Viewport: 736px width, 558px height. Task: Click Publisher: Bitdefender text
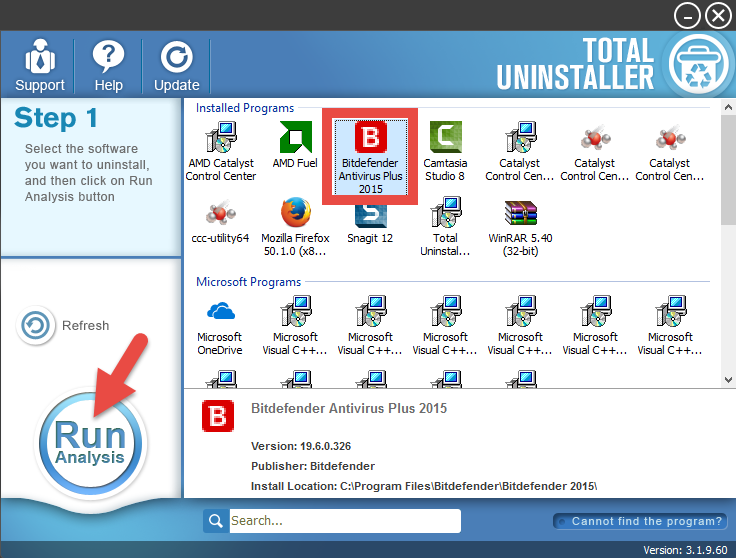313,466
